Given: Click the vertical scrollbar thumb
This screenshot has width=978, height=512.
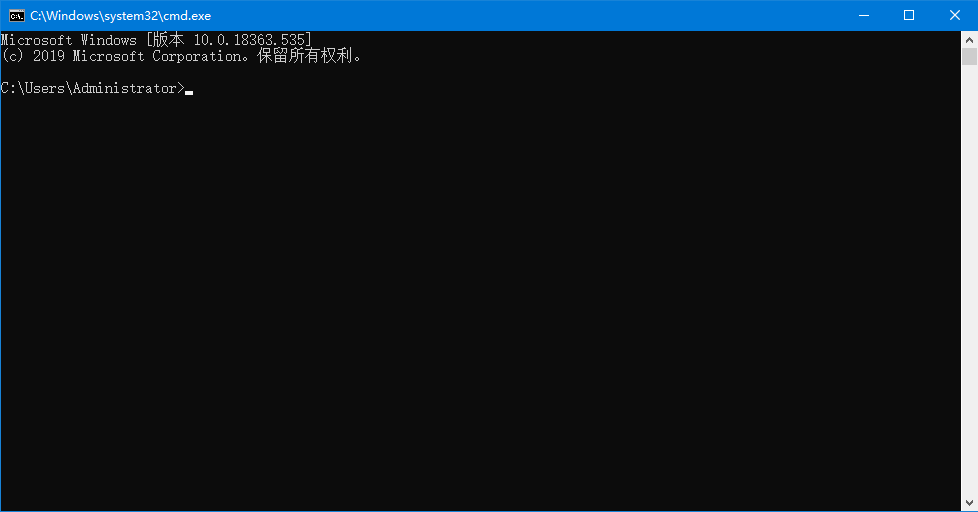Looking at the screenshot, I should coord(969,56).
